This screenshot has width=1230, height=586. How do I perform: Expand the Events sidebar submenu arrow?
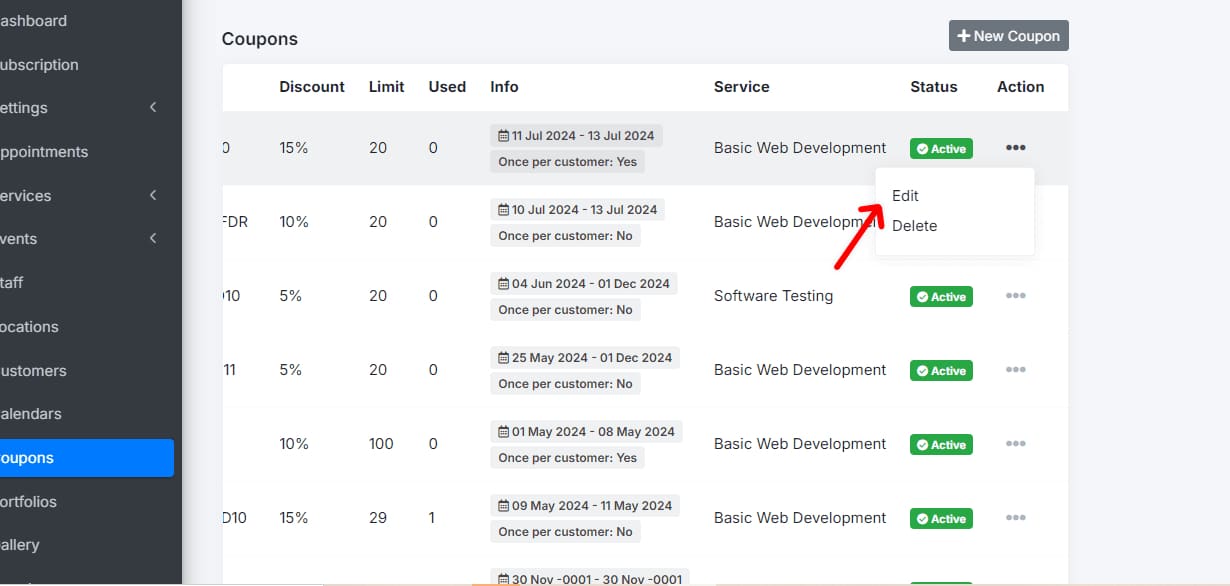[x=153, y=239]
